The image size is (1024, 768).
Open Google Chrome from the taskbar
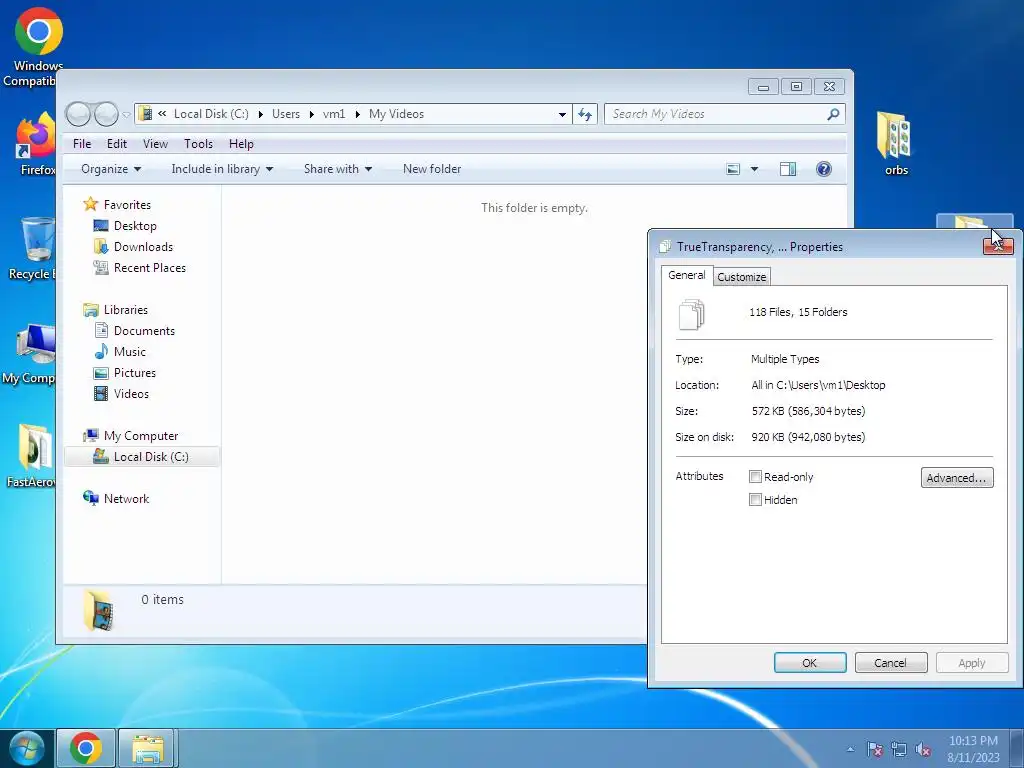[x=86, y=748]
